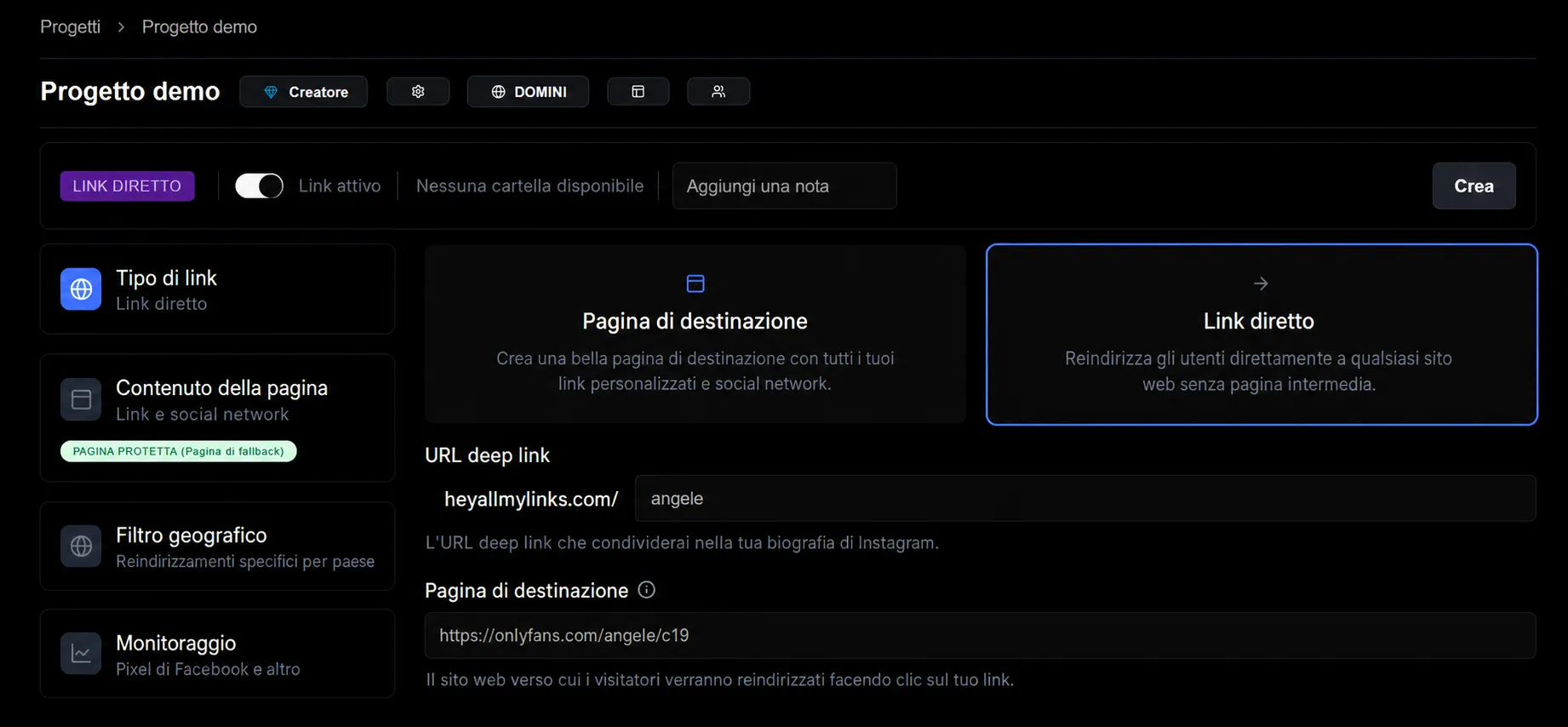Click the window icon on Pagina di destinazione card
This screenshot has width=1568, height=727.
tap(695, 283)
